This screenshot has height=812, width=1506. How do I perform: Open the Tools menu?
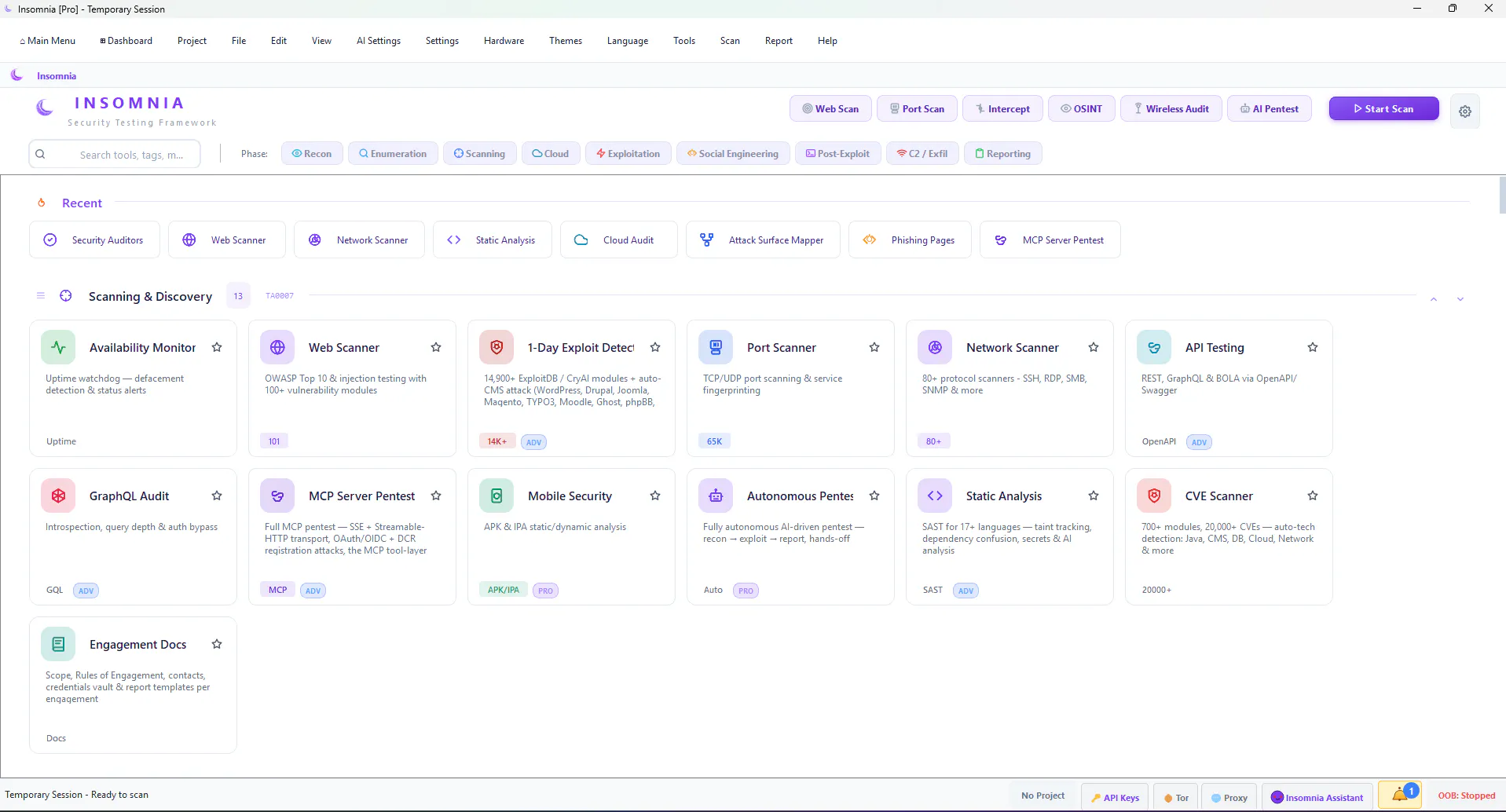(684, 41)
